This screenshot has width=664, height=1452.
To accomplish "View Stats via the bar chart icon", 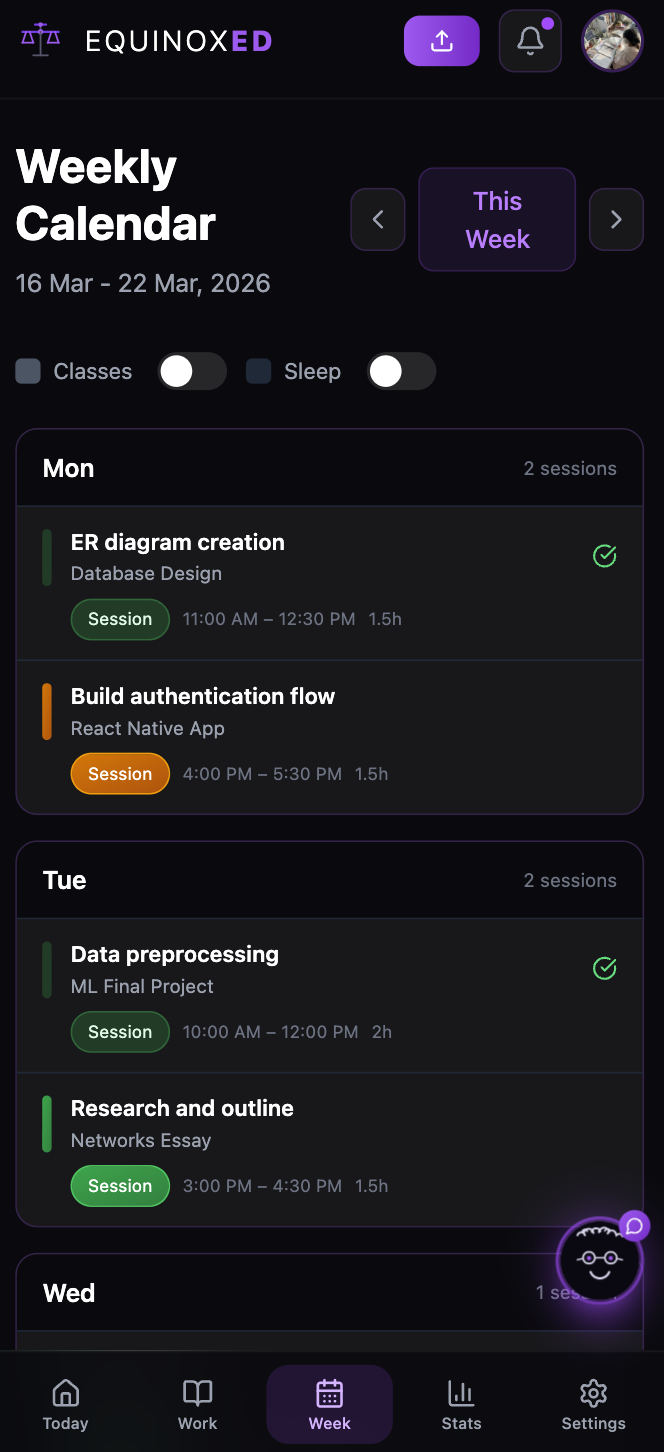I will tap(461, 1403).
